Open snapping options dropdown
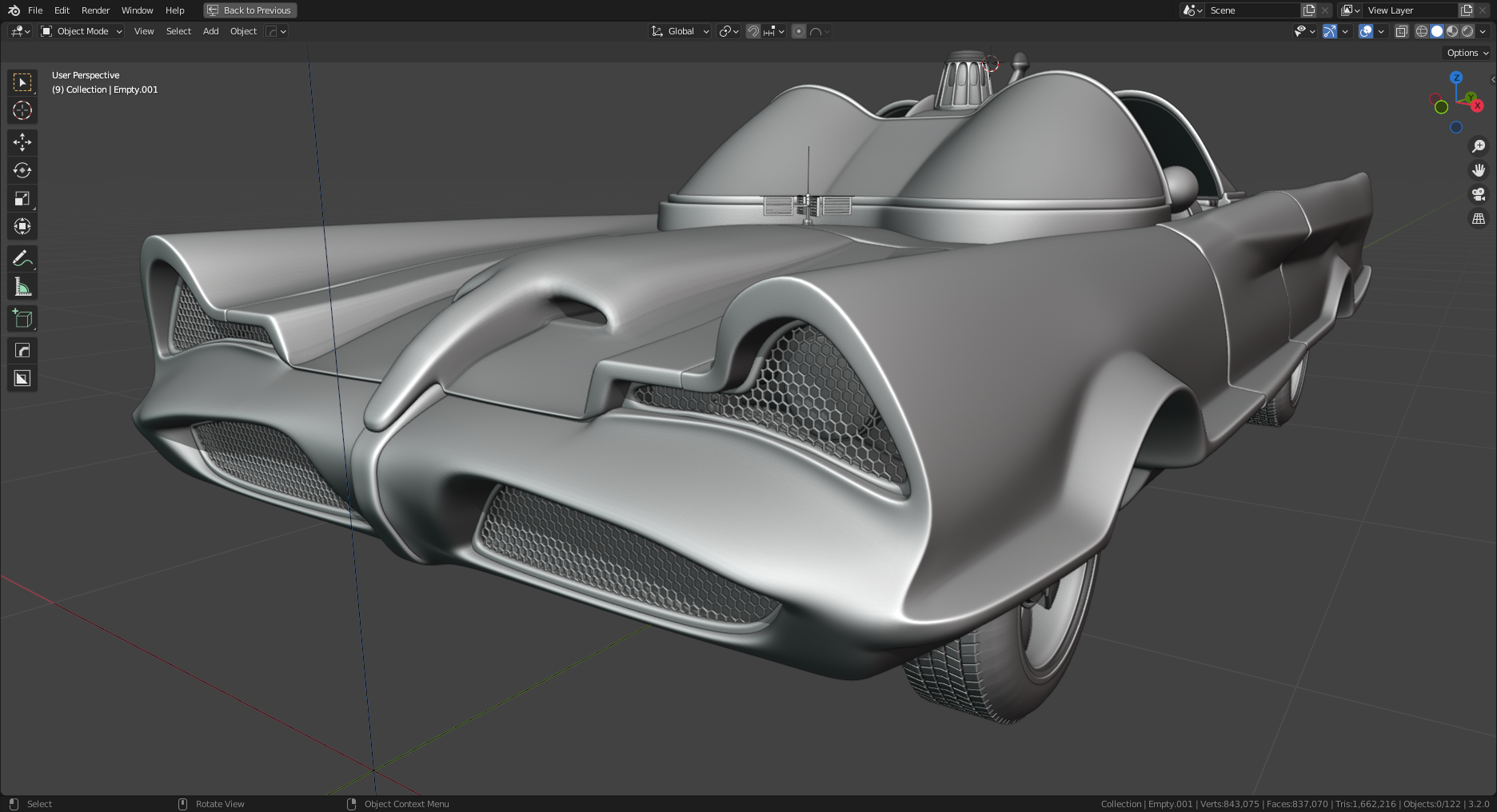Viewport: 1497px width, 812px height. pyautogui.click(x=774, y=31)
